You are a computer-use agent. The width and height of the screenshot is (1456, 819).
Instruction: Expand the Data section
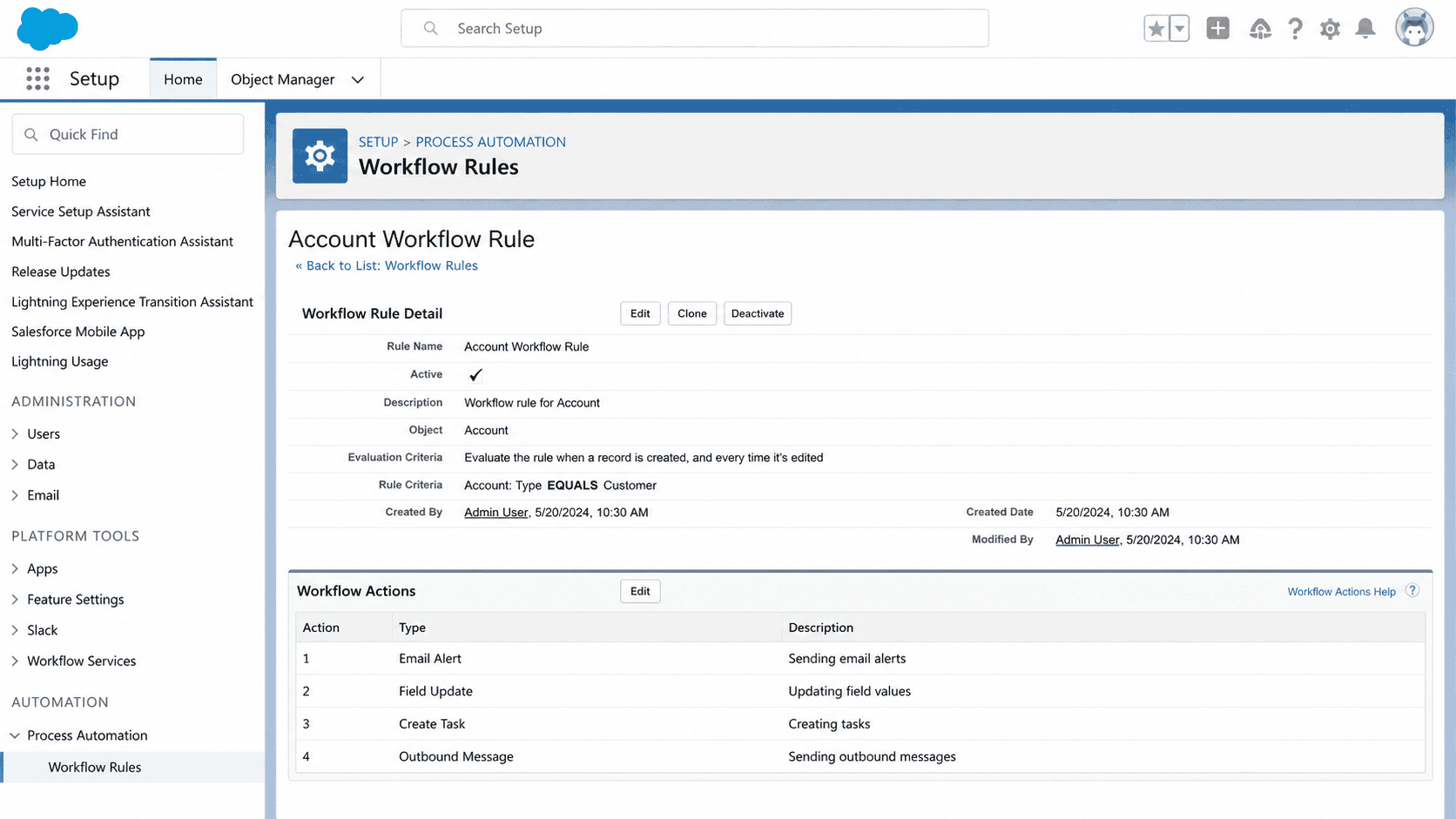[15, 465]
